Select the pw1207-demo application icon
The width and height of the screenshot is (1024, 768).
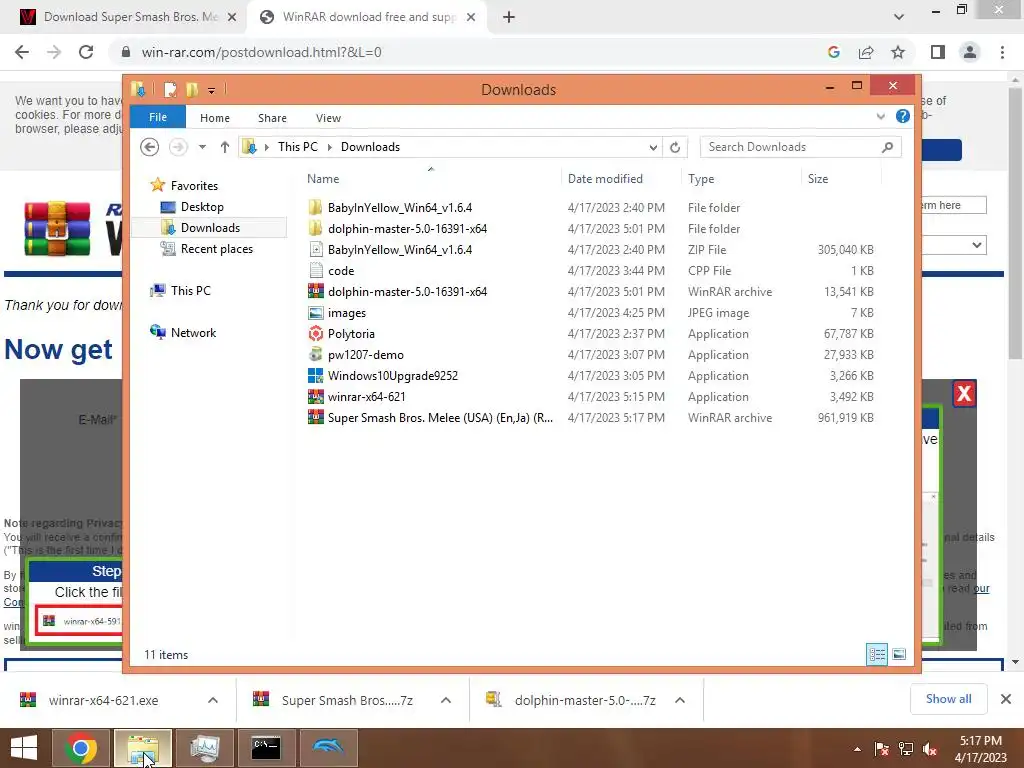click(x=315, y=355)
